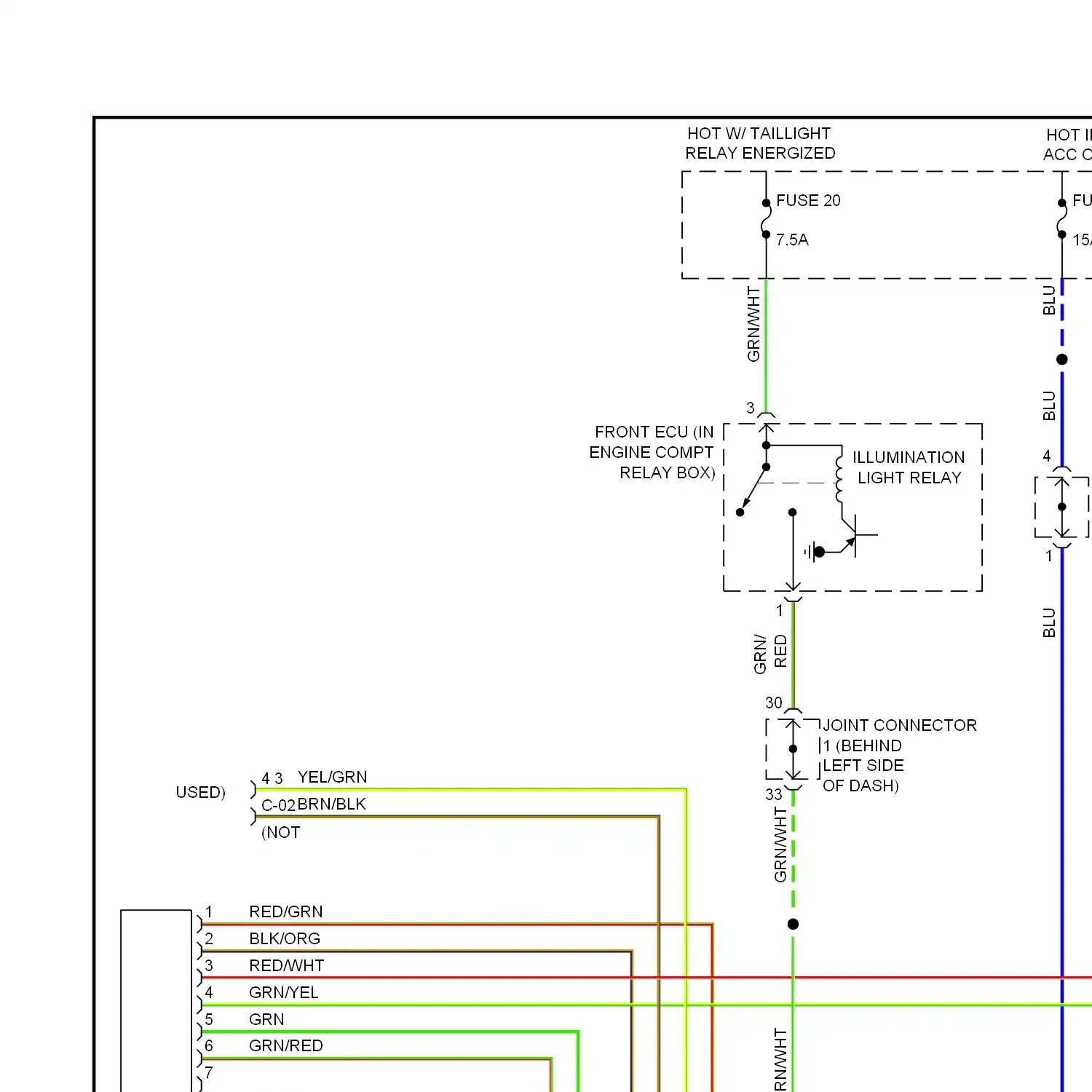
Task: Click the FRONT ECU relay box label
Action: tap(652, 452)
